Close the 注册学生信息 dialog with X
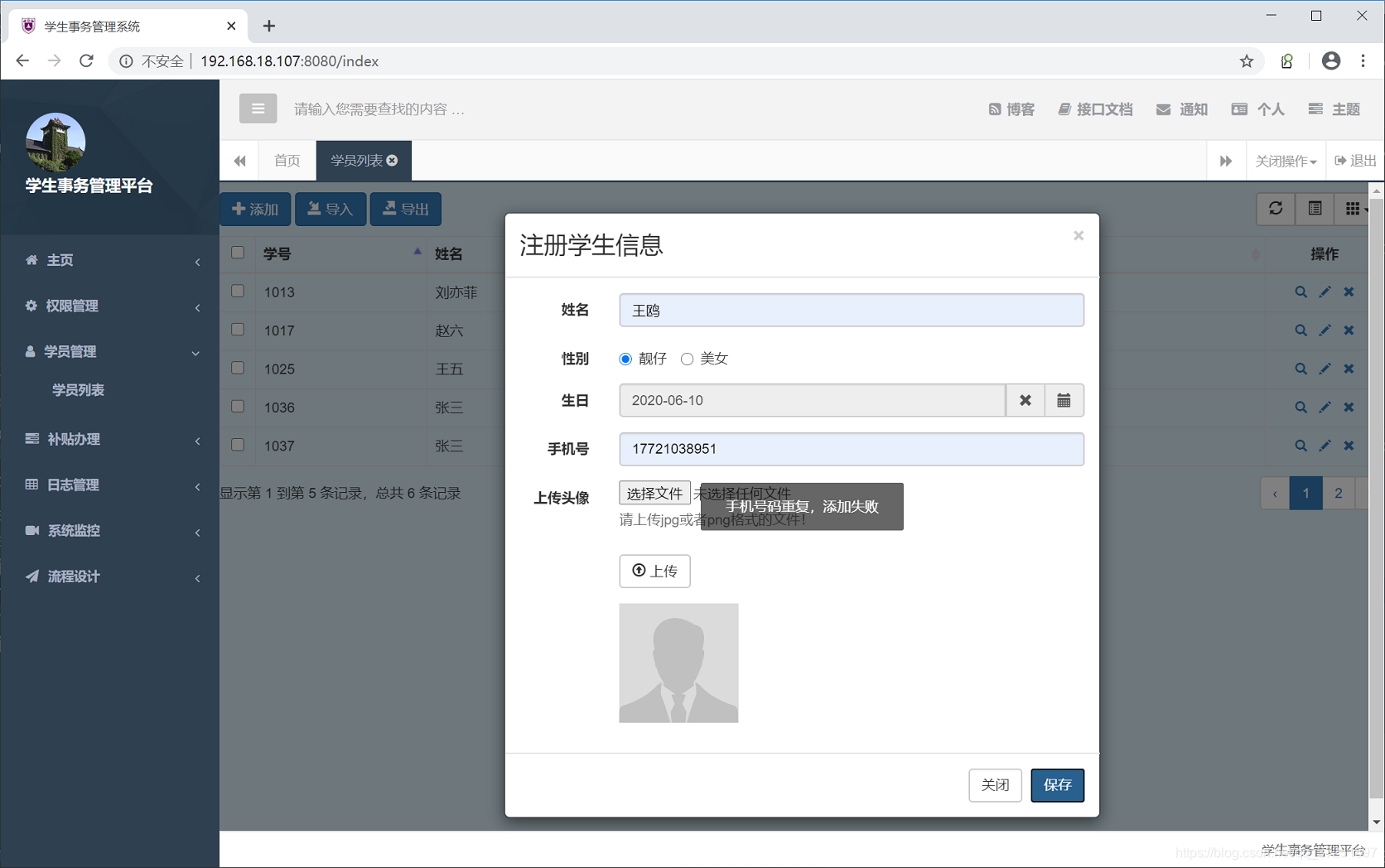Screen dimensions: 1385x868 coord(1079,236)
